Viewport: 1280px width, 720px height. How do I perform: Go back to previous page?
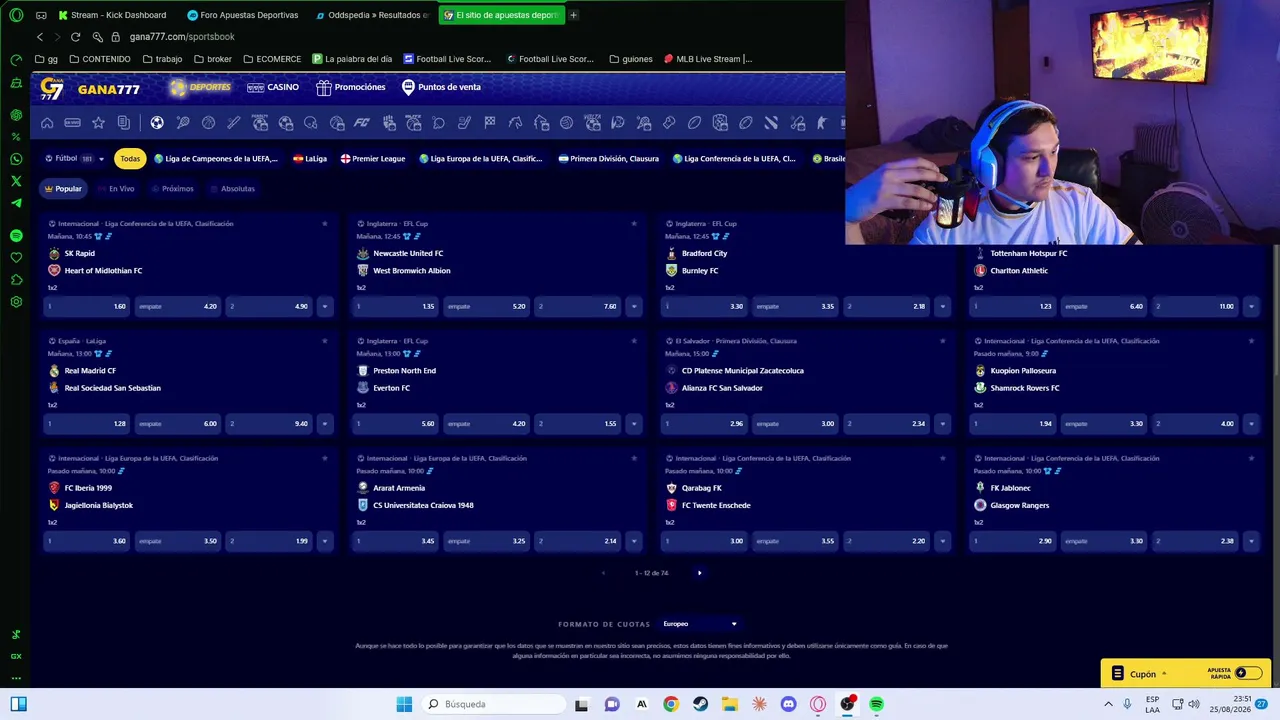[40, 37]
